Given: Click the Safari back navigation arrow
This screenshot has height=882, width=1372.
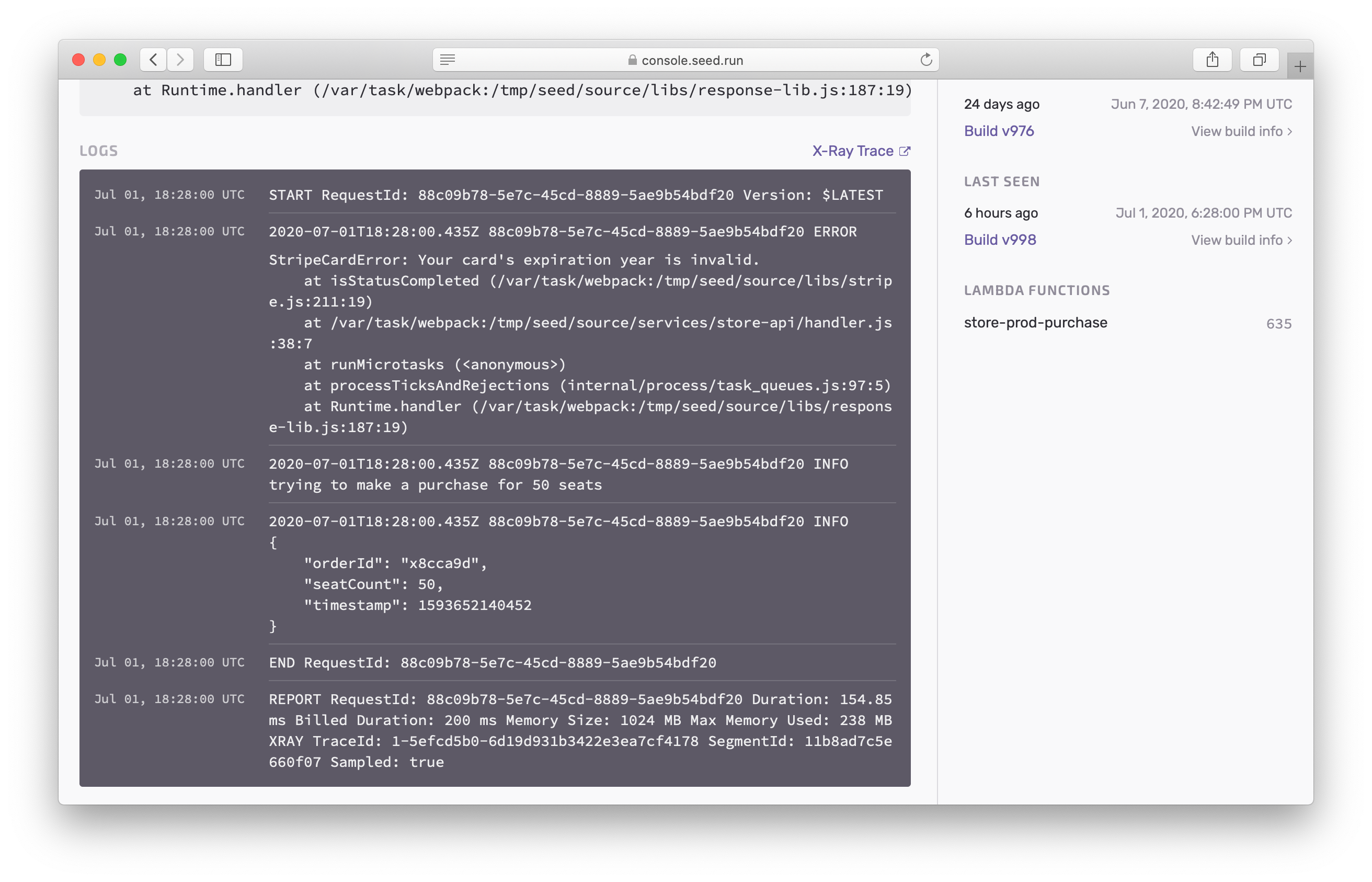Looking at the screenshot, I should [153, 60].
